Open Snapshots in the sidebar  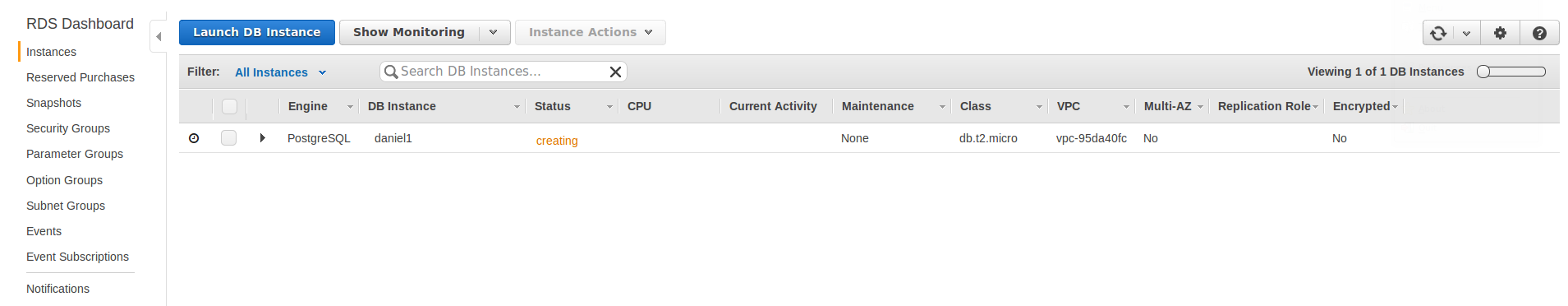(x=53, y=103)
